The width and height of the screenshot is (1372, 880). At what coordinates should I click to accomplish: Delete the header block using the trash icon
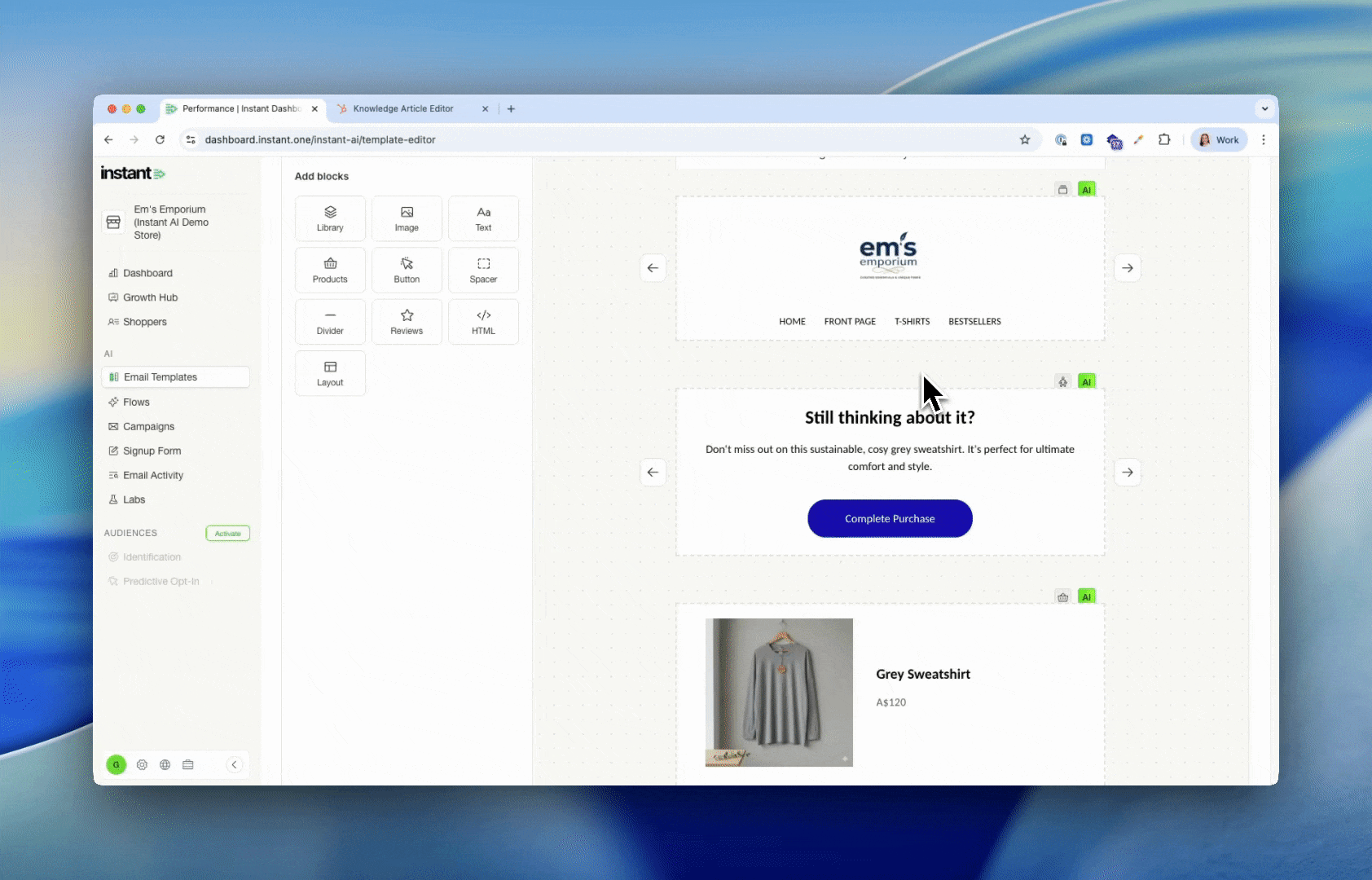(1062, 189)
